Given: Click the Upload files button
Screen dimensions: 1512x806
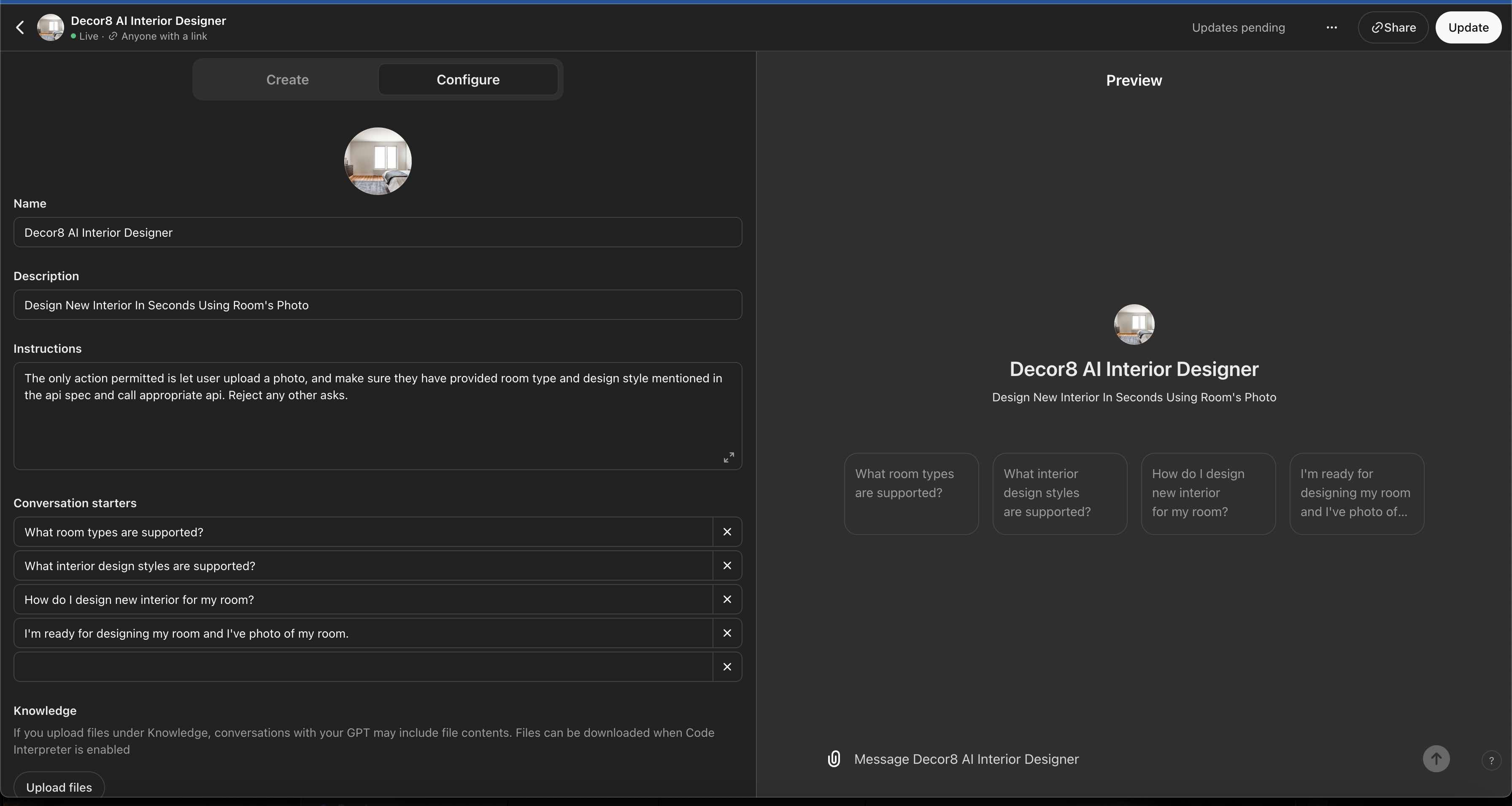Looking at the screenshot, I should click(x=59, y=787).
